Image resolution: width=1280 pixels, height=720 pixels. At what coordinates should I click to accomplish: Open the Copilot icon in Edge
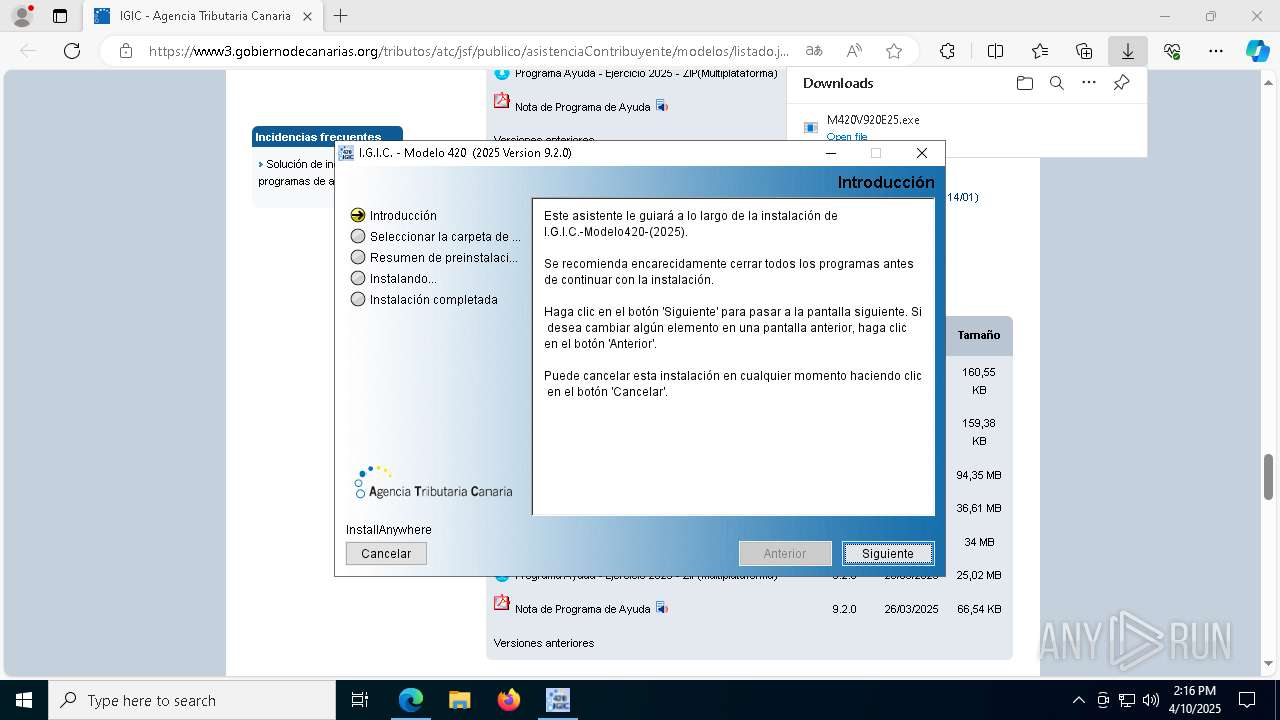tap(1257, 51)
